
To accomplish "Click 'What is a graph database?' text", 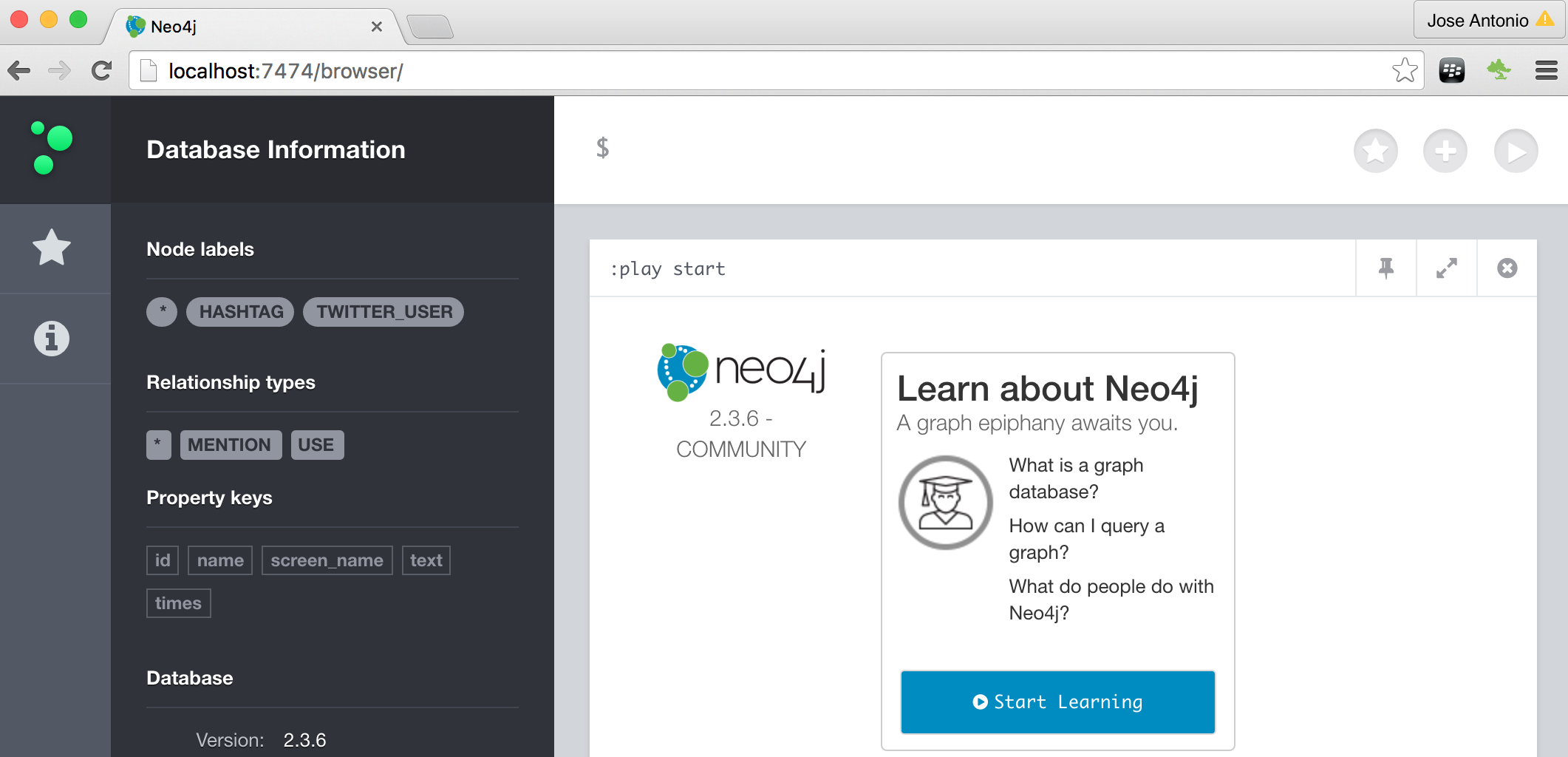I will point(1076,478).
